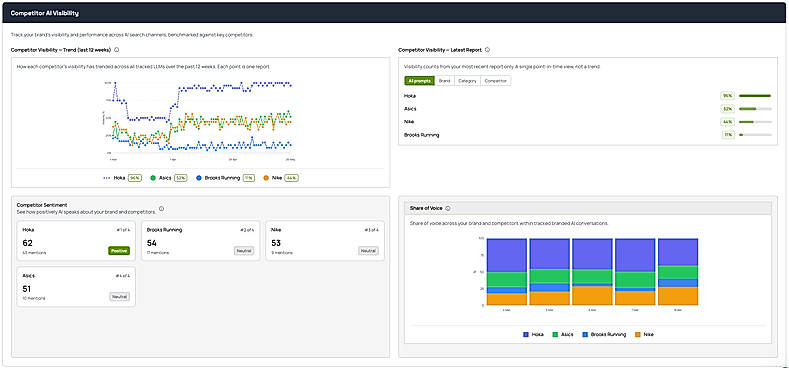Select the All prompts tab

(x=419, y=81)
